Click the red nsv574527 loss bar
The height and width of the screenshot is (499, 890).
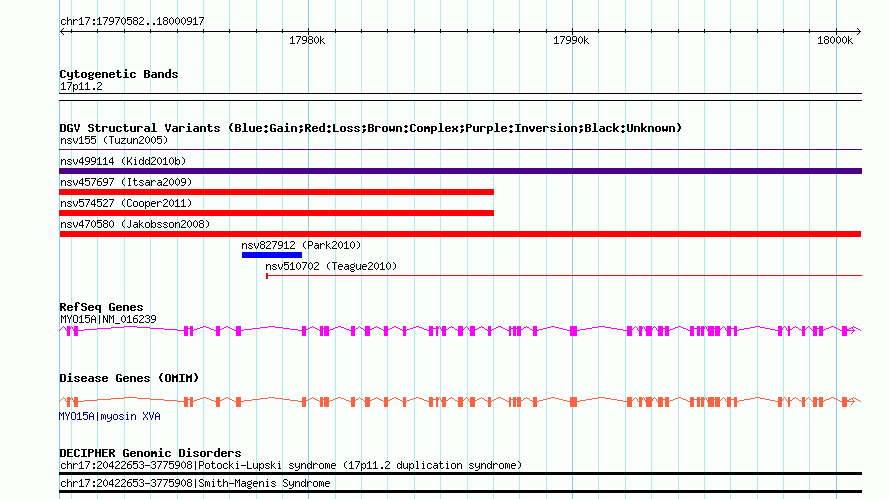[x=276, y=213]
